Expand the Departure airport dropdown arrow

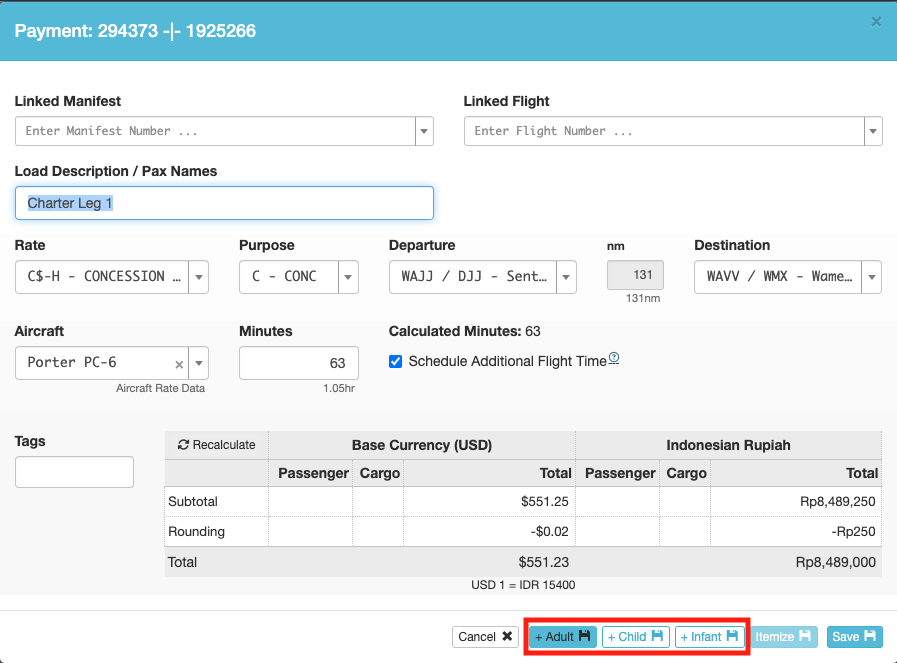pos(566,277)
